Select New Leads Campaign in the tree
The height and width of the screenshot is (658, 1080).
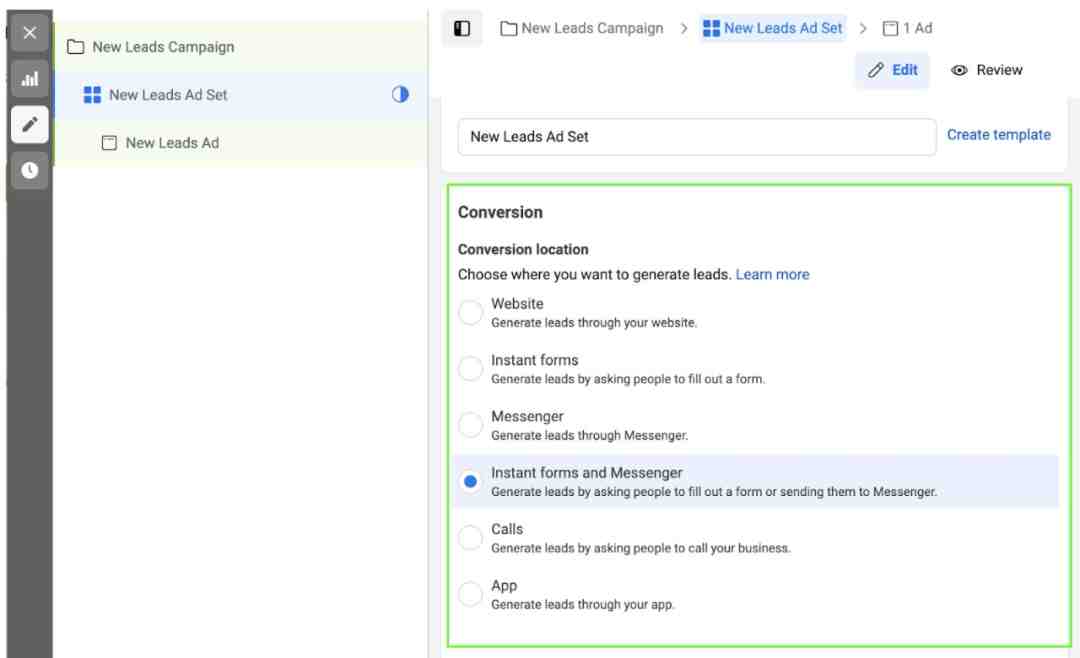pyautogui.click(x=240, y=47)
